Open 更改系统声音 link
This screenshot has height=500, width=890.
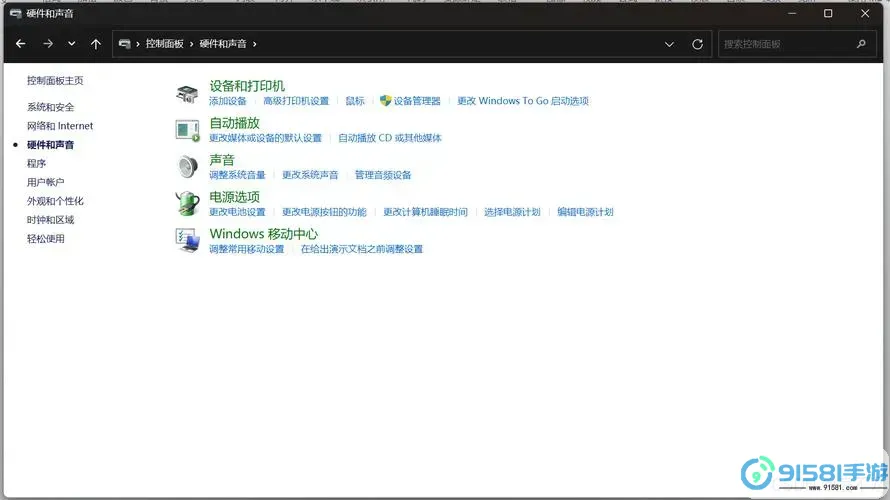click(x=310, y=175)
